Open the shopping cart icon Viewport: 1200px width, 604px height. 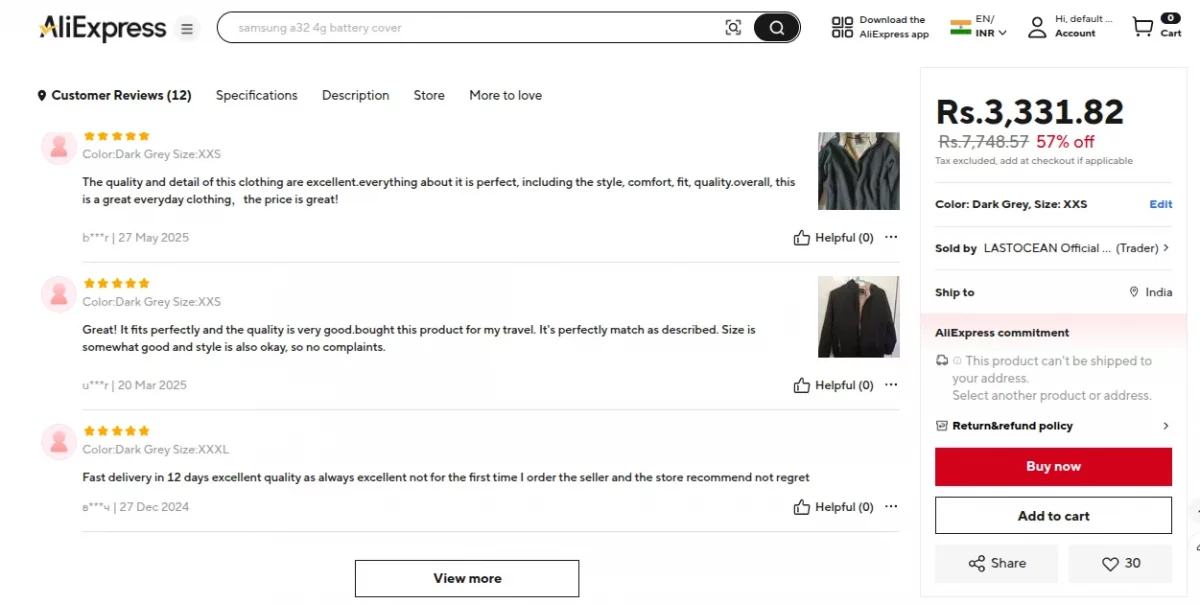tap(1142, 27)
